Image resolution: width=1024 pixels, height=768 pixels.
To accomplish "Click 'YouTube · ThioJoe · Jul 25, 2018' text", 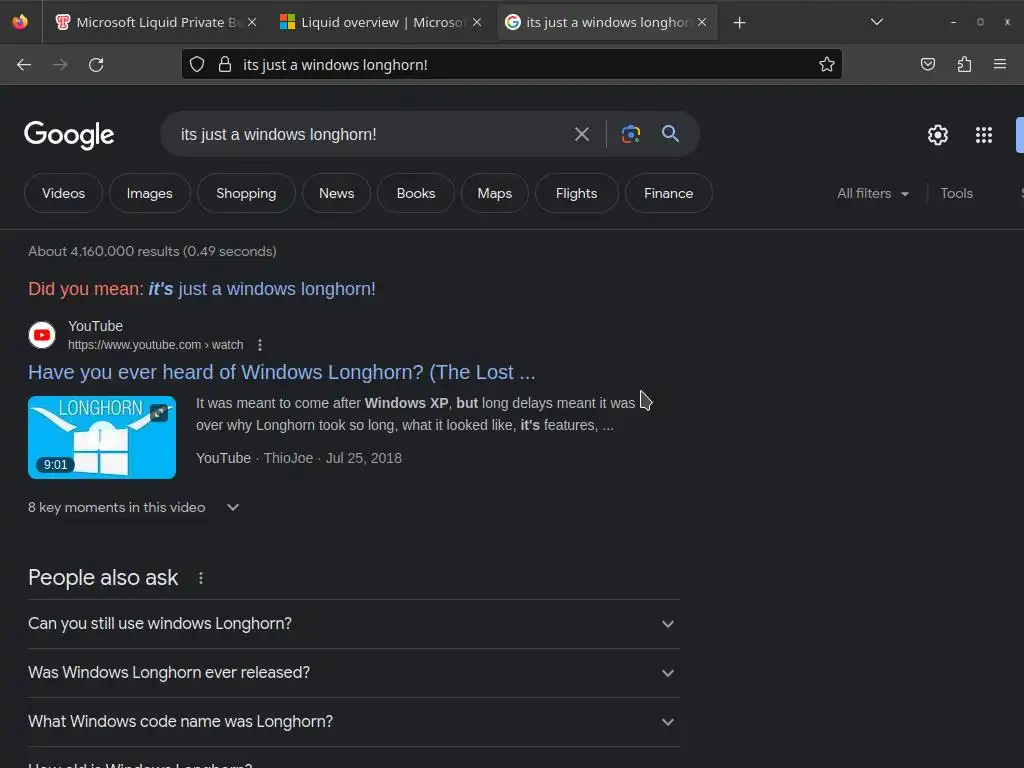I will (299, 458).
